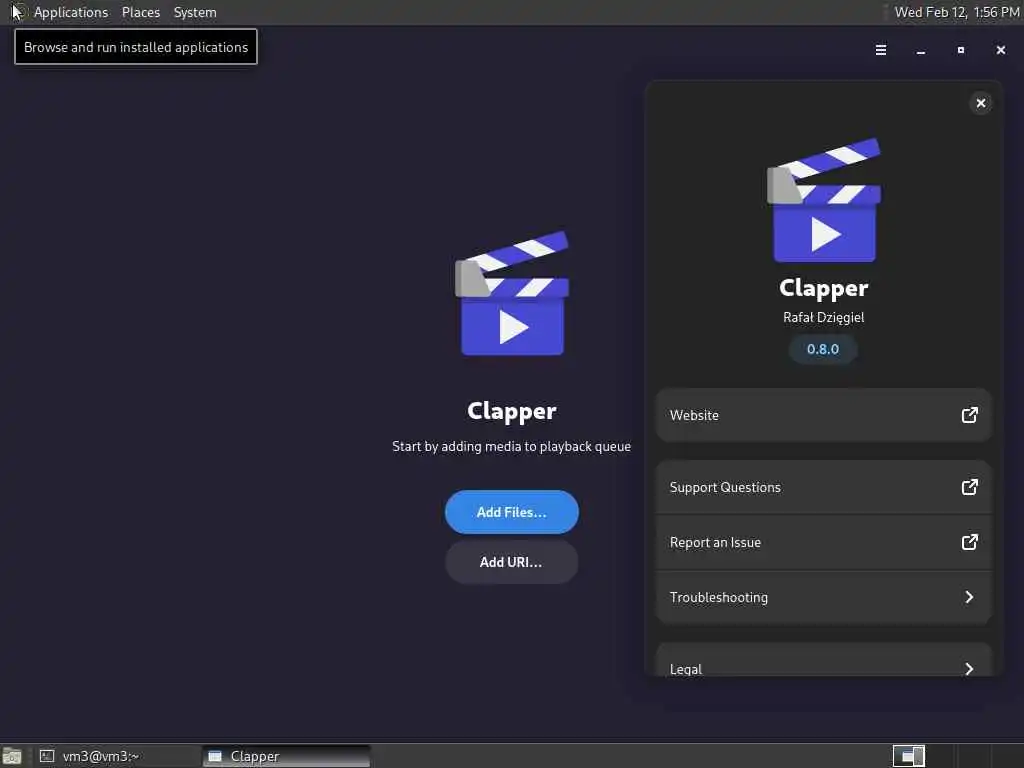This screenshot has width=1024, height=768.
Task: Click the Add Files... button
Action: click(511, 512)
